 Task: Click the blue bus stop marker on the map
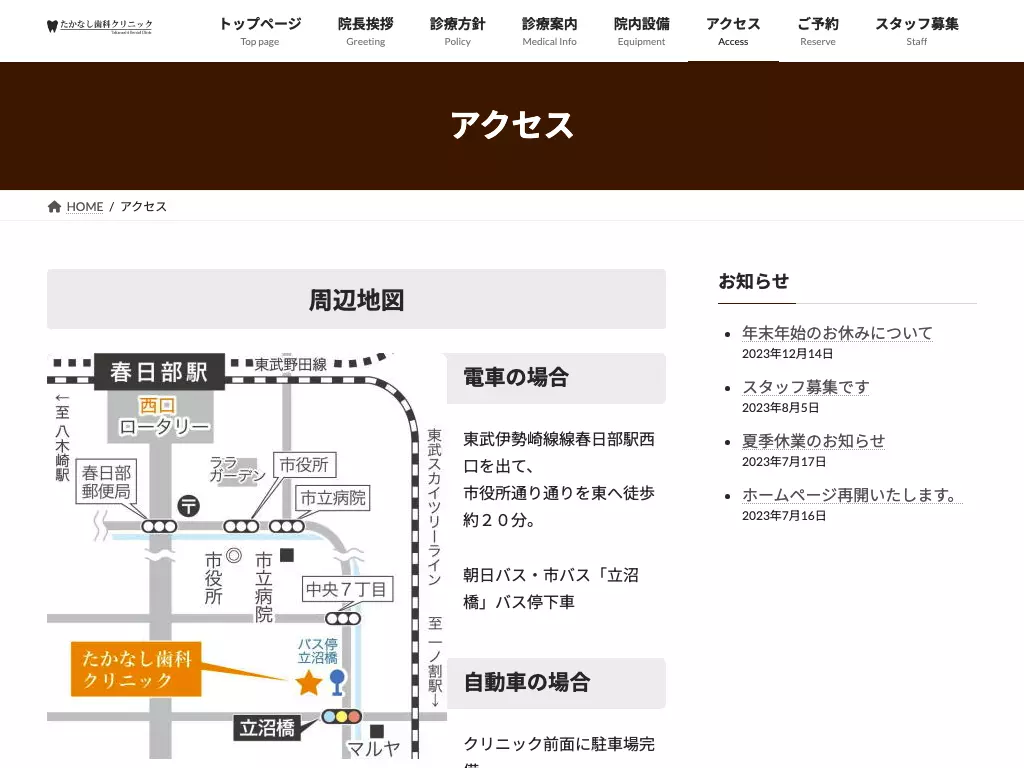click(x=337, y=682)
